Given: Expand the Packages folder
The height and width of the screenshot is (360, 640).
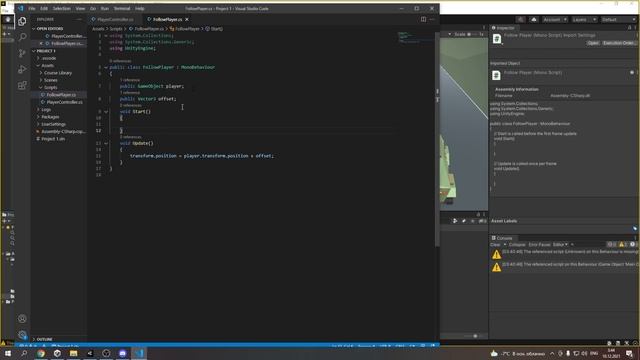Looking at the screenshot, I should [x=50, y=117].
